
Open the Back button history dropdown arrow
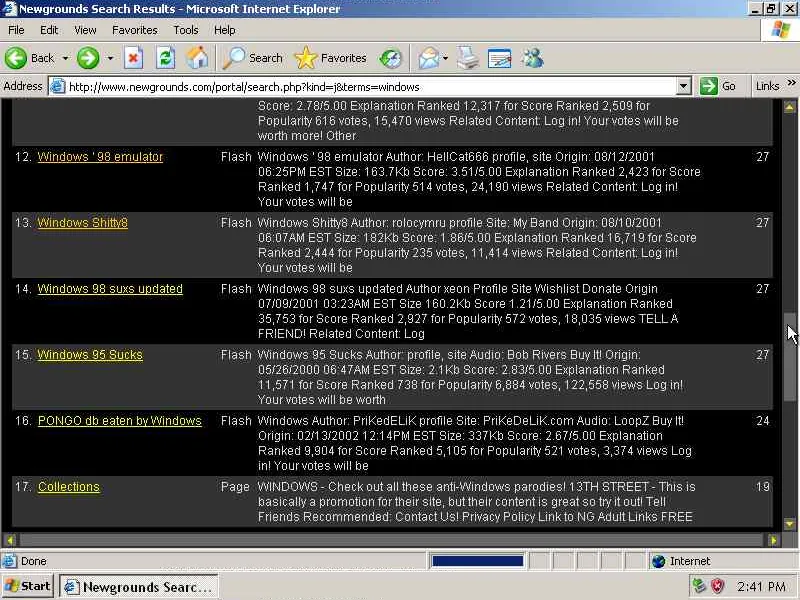[x=65, y=59]
